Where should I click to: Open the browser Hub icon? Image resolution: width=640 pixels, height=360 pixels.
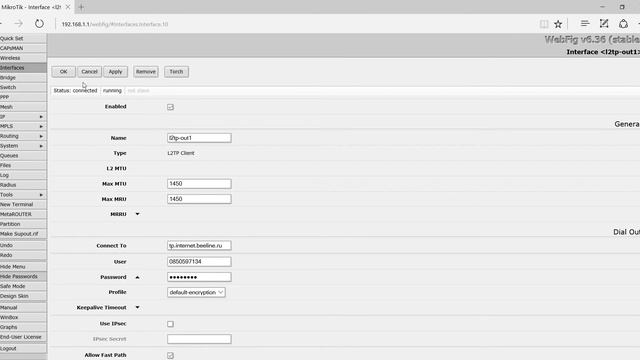pyautogui.click(x=585, y=24)
